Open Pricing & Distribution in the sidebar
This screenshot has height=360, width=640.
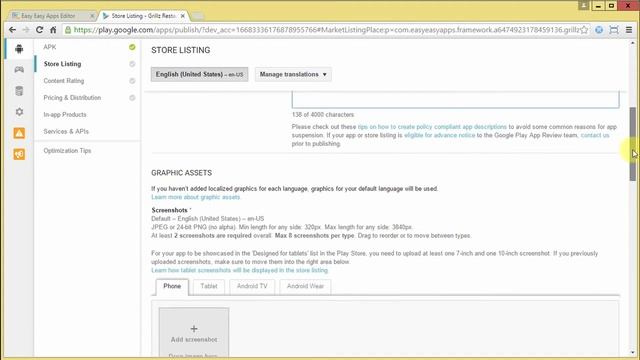[x=72, y=98]
